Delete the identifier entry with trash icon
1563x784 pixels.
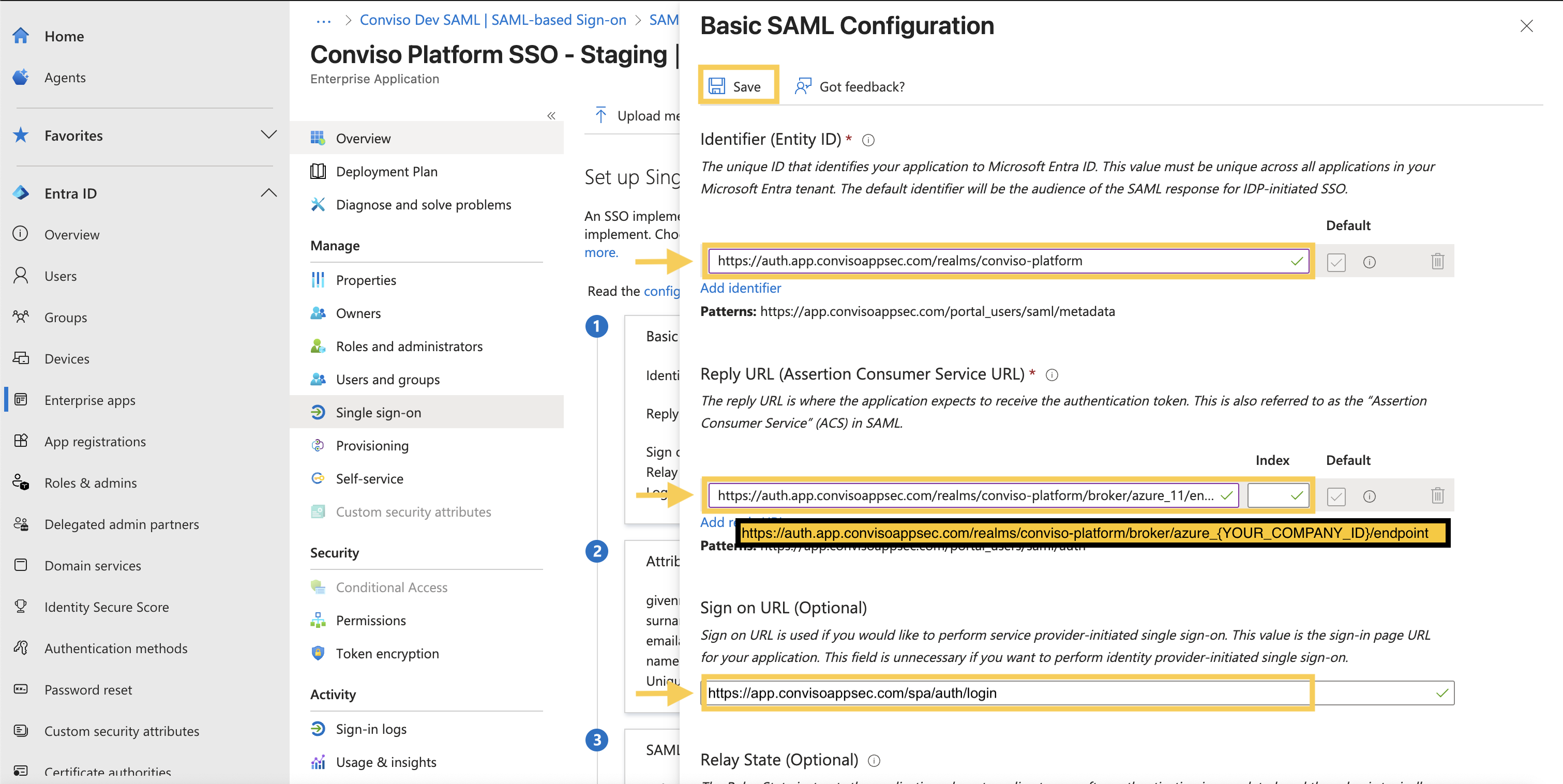click(x=1437, y=261)
